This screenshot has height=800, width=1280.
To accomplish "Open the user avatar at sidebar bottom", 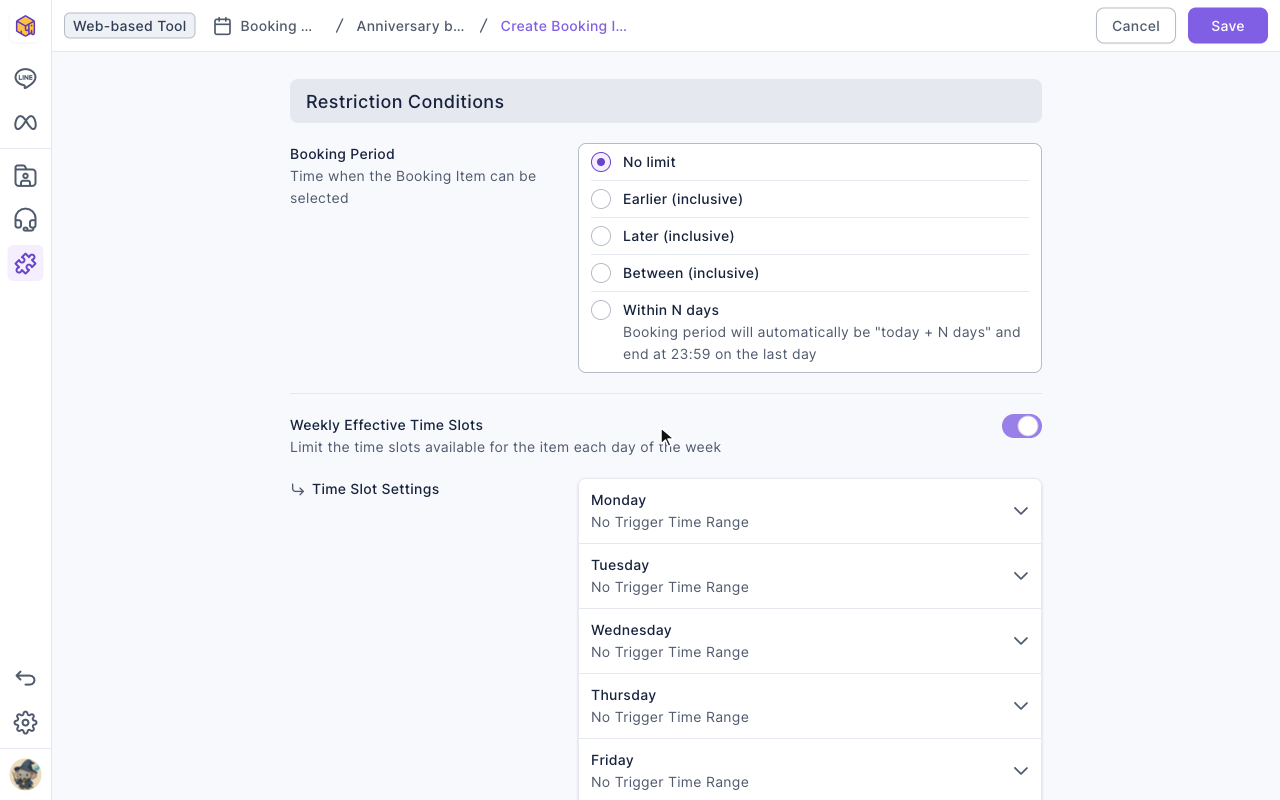I will (x=25, y=775).
